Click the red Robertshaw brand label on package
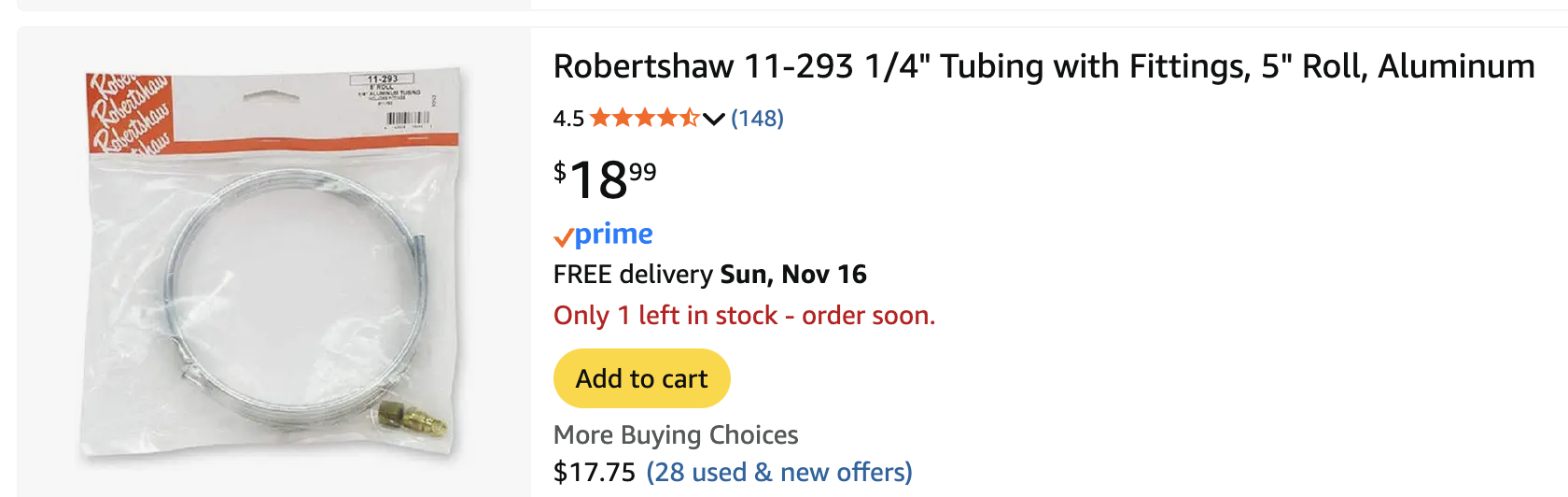 131,112
